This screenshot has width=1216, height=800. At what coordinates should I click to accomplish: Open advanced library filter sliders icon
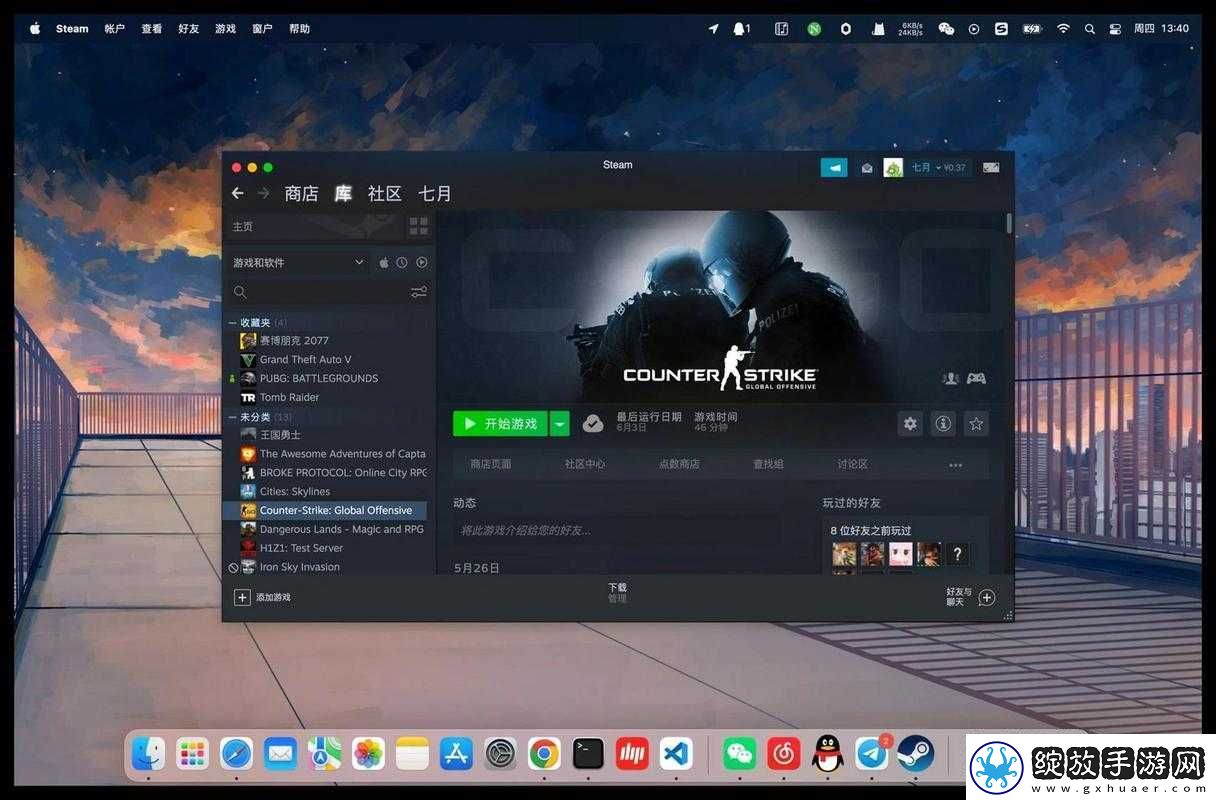pos(419,292)
